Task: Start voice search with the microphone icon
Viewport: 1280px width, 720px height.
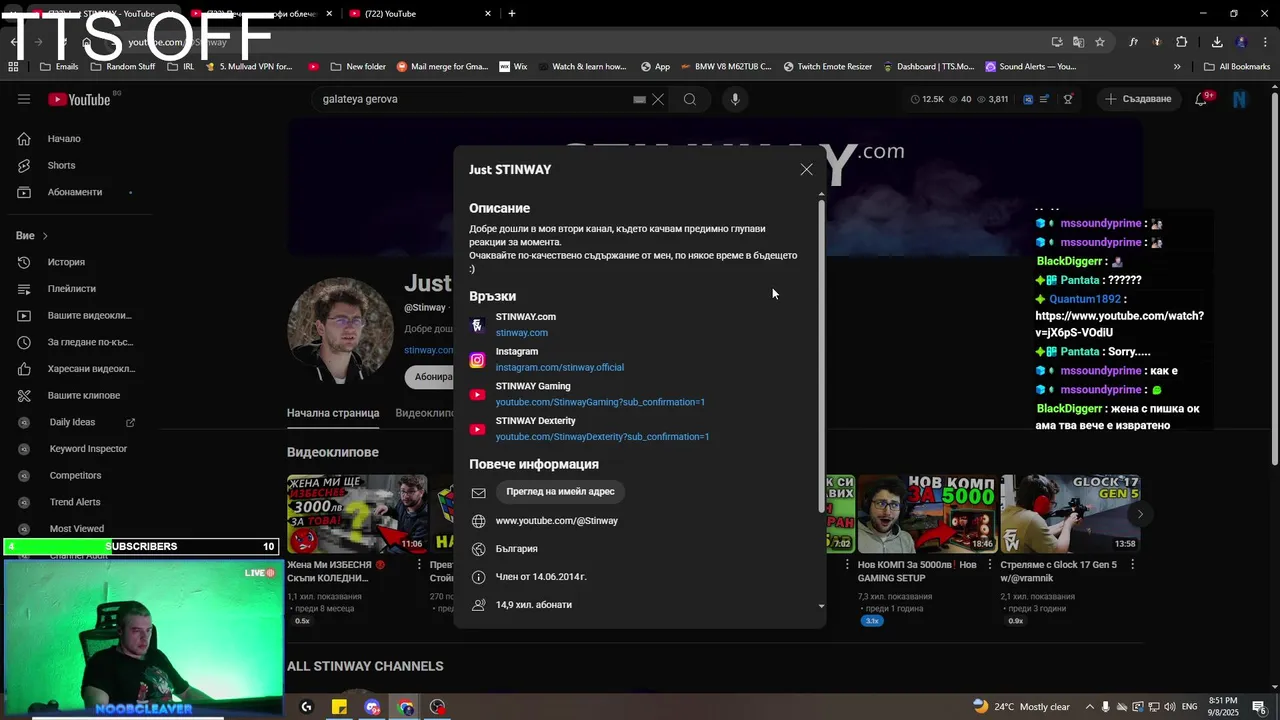Action: tap(735, 99)
